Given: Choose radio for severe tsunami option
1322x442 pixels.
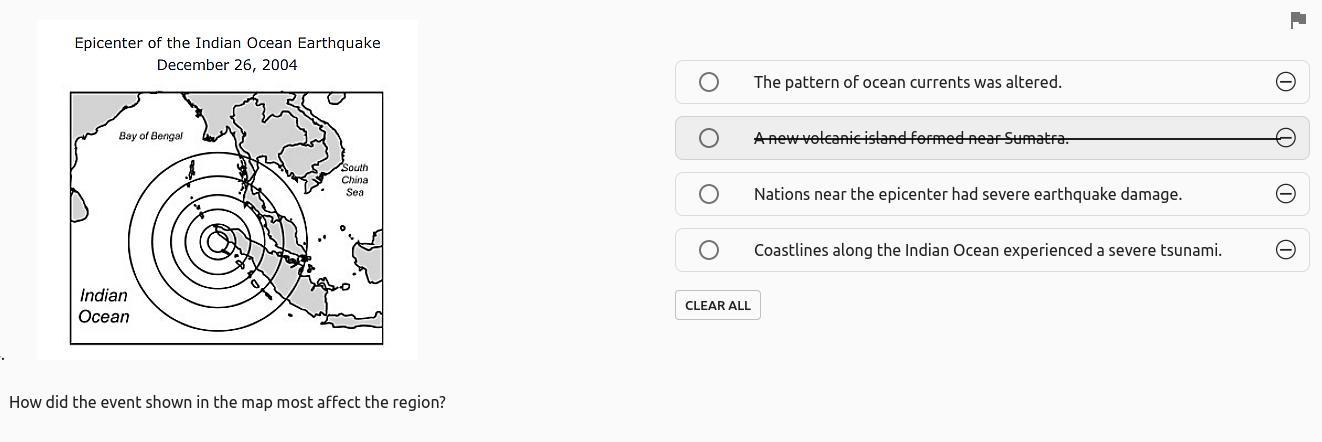Looking at the screenshot, I should click(709, 250).
